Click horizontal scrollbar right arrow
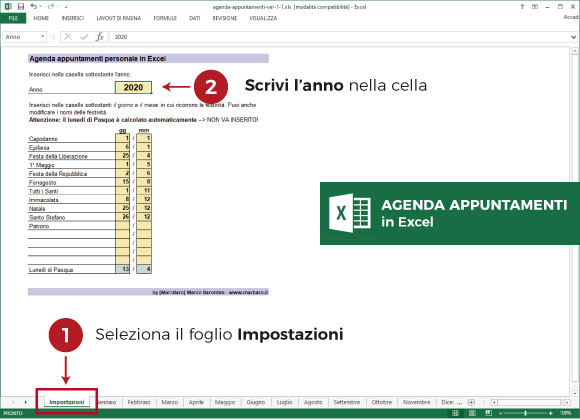Viewport: 580px width, 420px height. [x=567, y=402]
